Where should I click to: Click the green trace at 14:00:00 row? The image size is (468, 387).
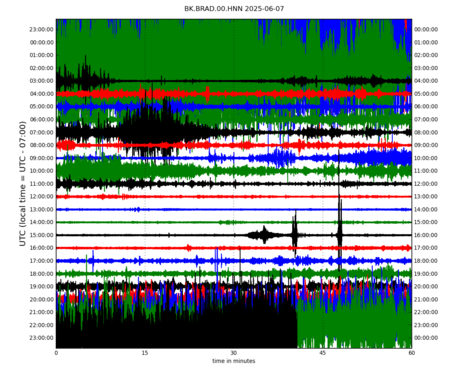coord(234,222)
